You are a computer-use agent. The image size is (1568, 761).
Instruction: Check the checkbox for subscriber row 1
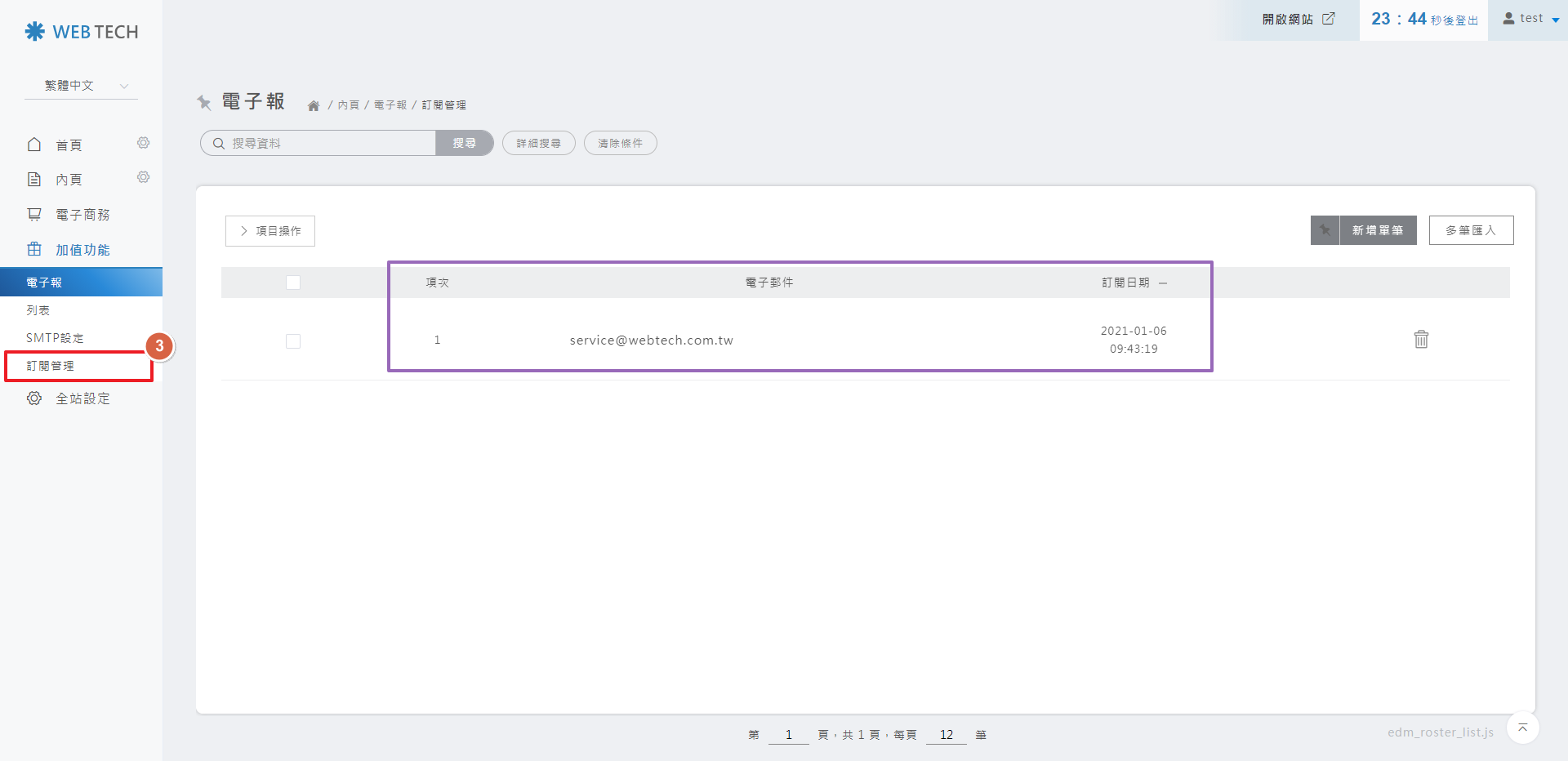(x=293, y=341)
